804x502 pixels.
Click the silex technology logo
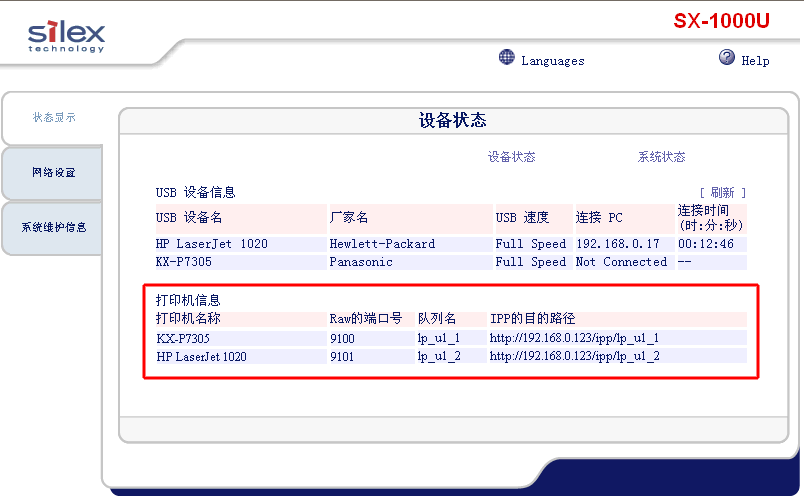[x=66, y=36]
